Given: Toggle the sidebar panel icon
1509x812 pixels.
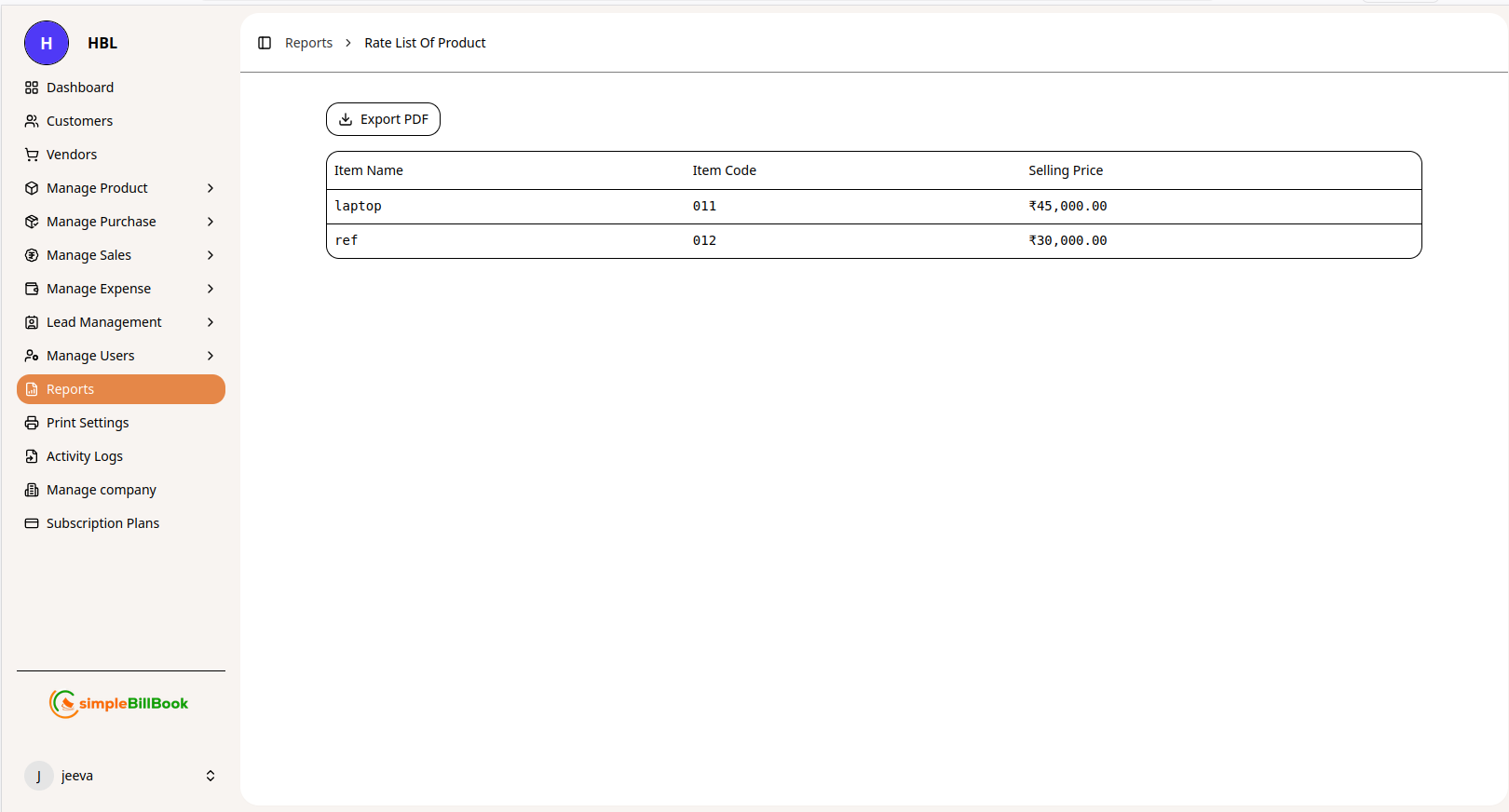Looking at the screenshot, I should (265, 43).
